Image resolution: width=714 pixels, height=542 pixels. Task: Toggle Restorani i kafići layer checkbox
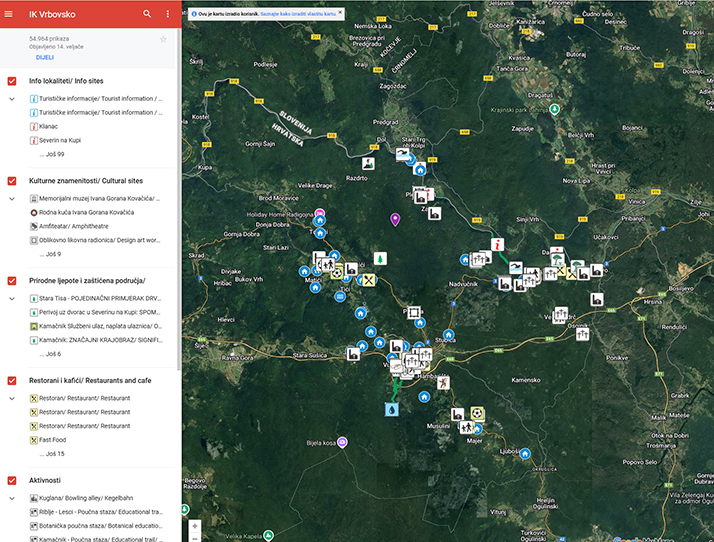point(12,381)
